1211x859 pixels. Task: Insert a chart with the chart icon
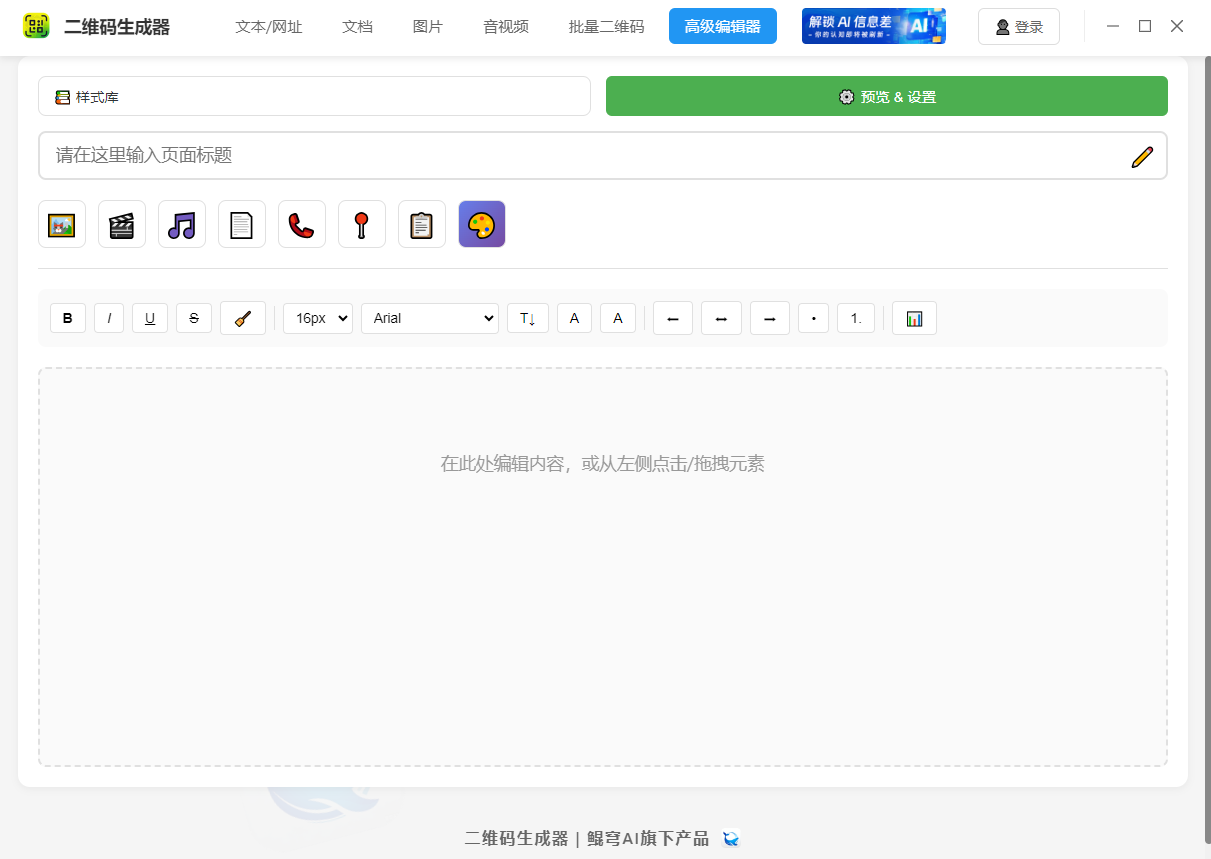coord(914,317)
